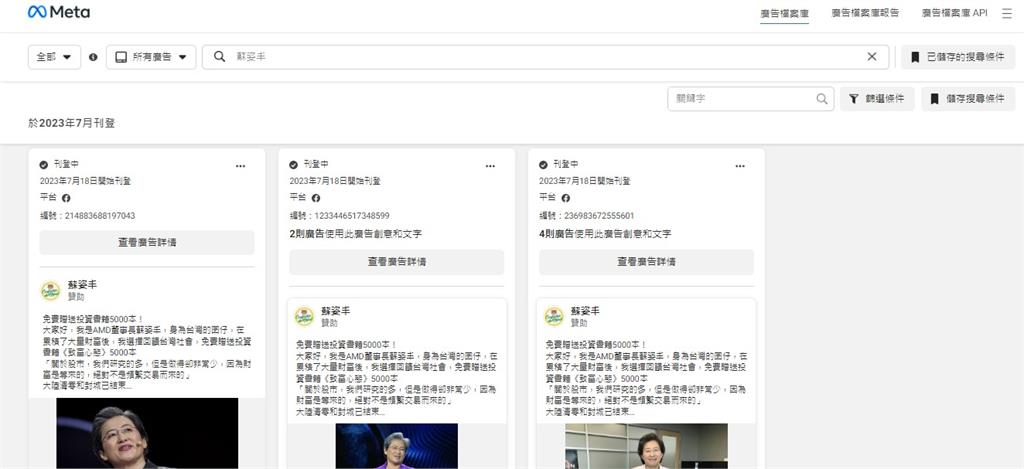View ad details for ad 214883688197043

[x=147, y=242]
